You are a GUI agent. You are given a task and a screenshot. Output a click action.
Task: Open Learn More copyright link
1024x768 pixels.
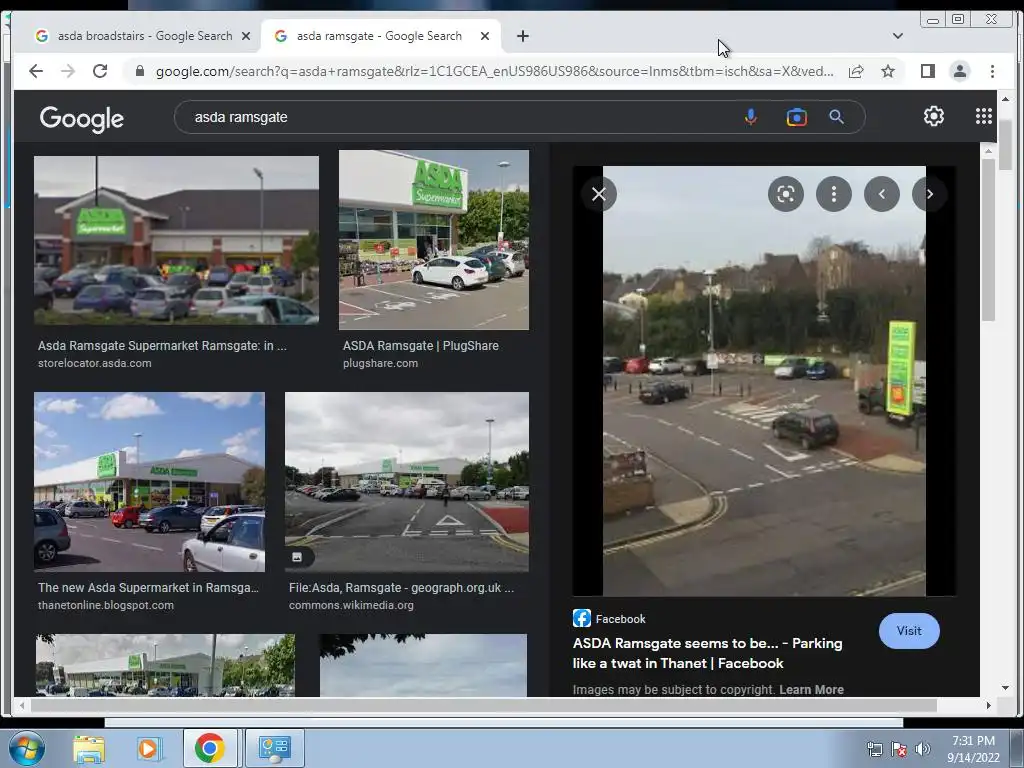[x=811, y=690]
